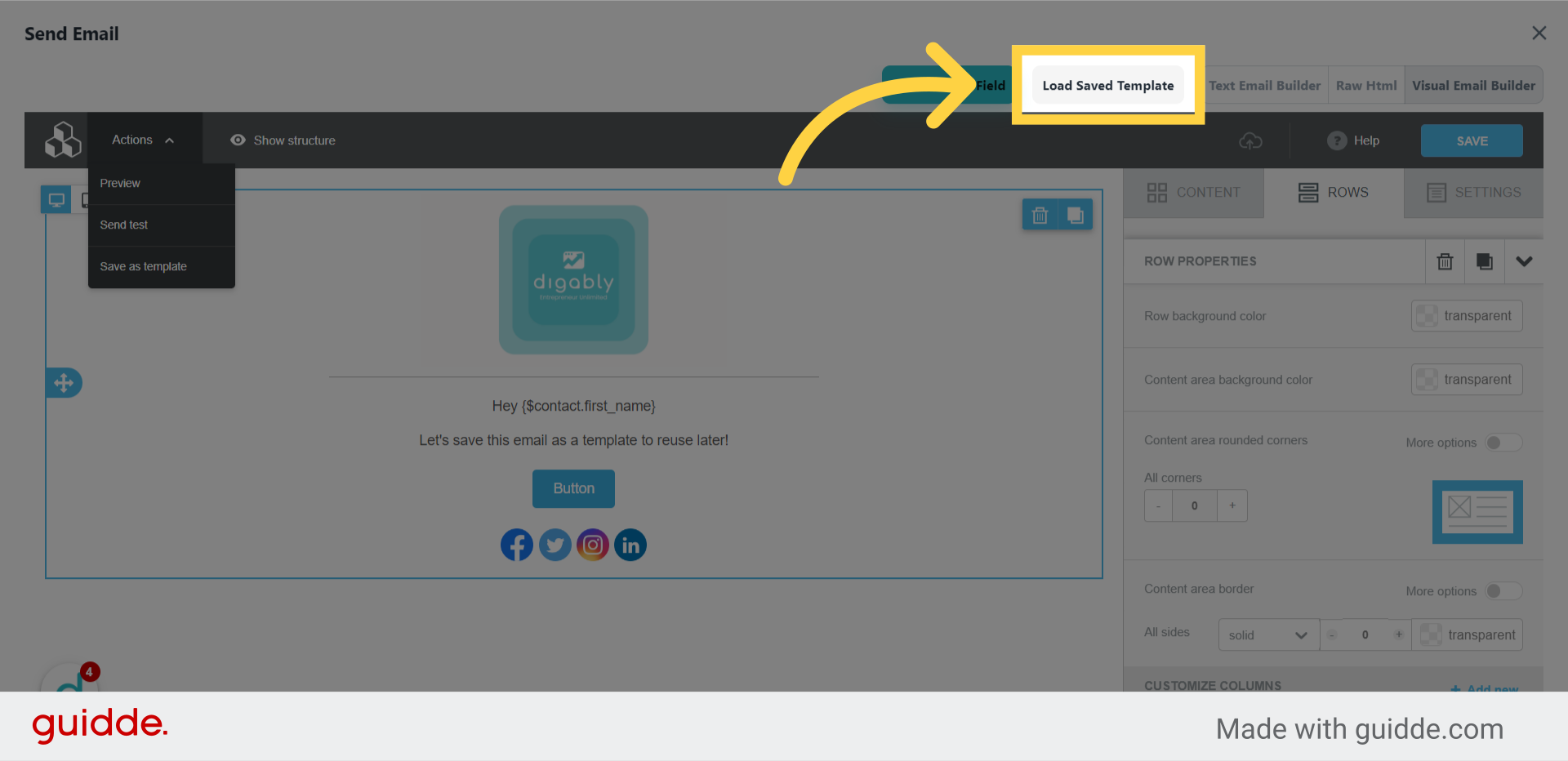This screenshot has width=1568, height=761.
Task: Click the "Let's save this email" paragraph
Action: 574,440
